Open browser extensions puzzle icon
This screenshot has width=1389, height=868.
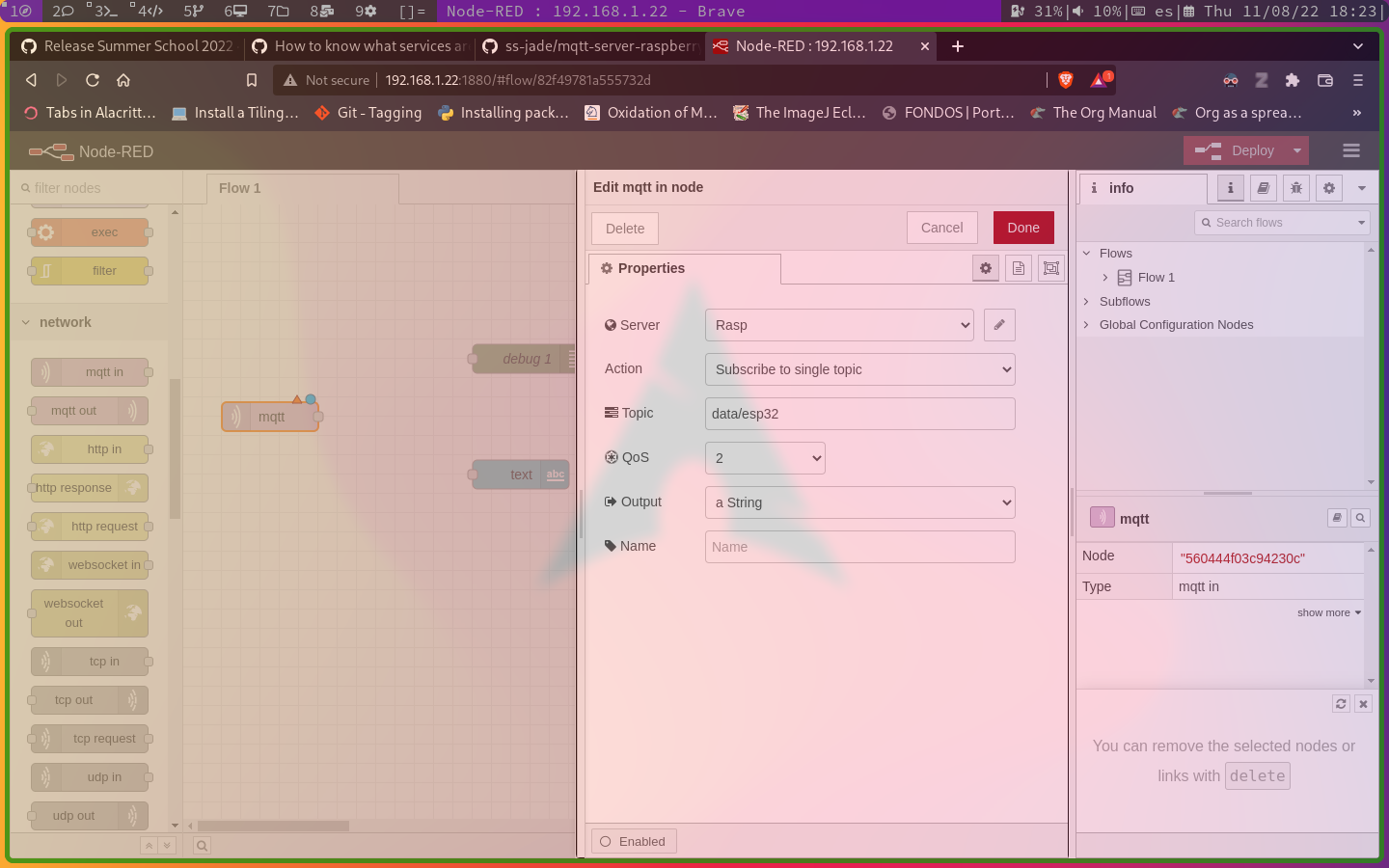1293,80
